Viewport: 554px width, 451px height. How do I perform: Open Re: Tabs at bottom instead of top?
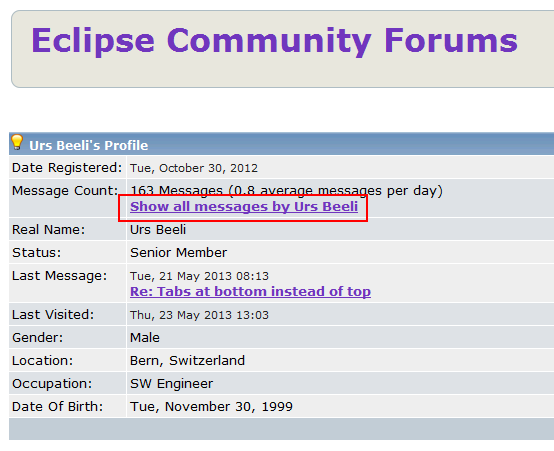tap(250, 292)
